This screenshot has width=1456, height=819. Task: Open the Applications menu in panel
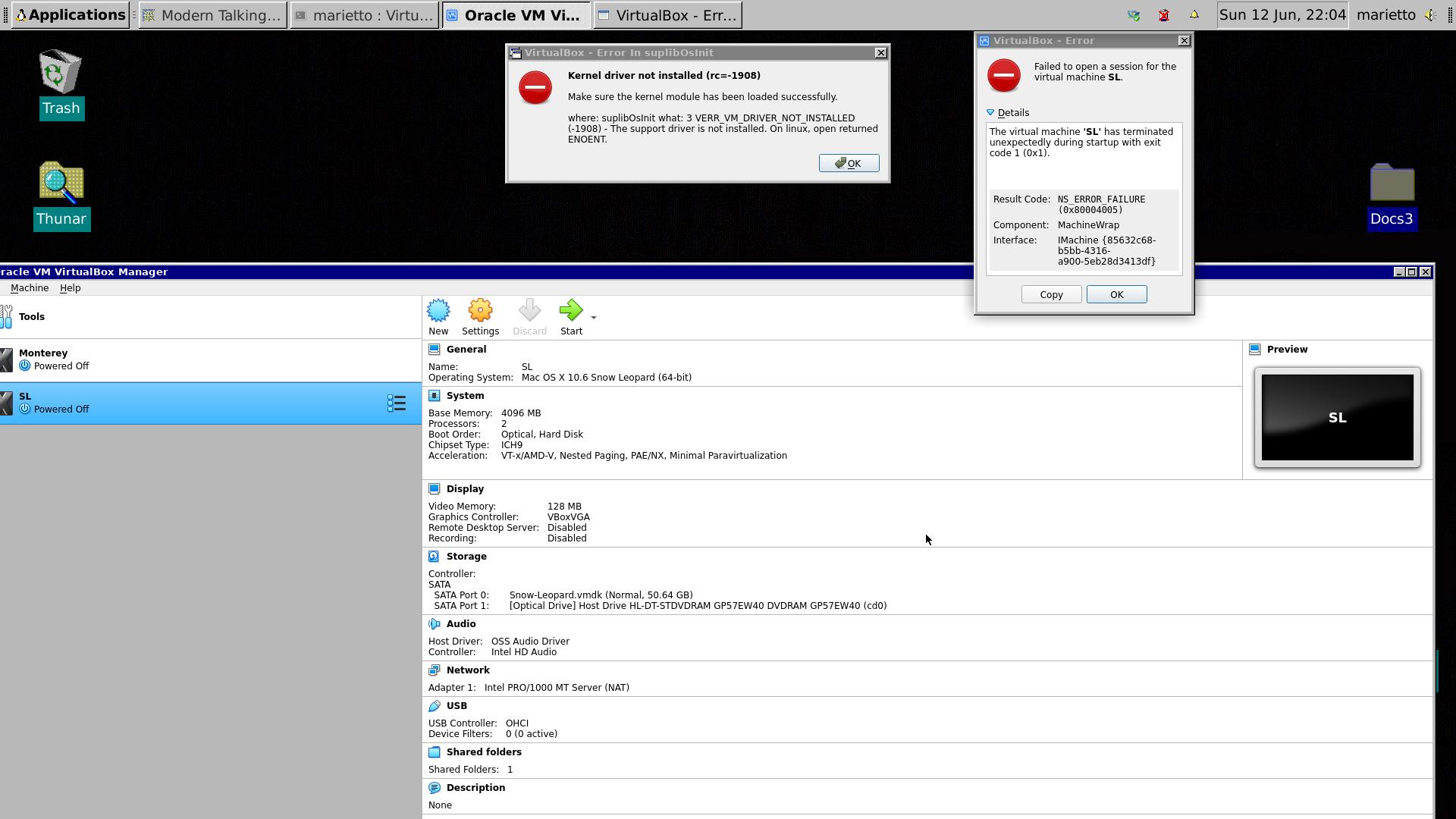(x=71, y=15)
